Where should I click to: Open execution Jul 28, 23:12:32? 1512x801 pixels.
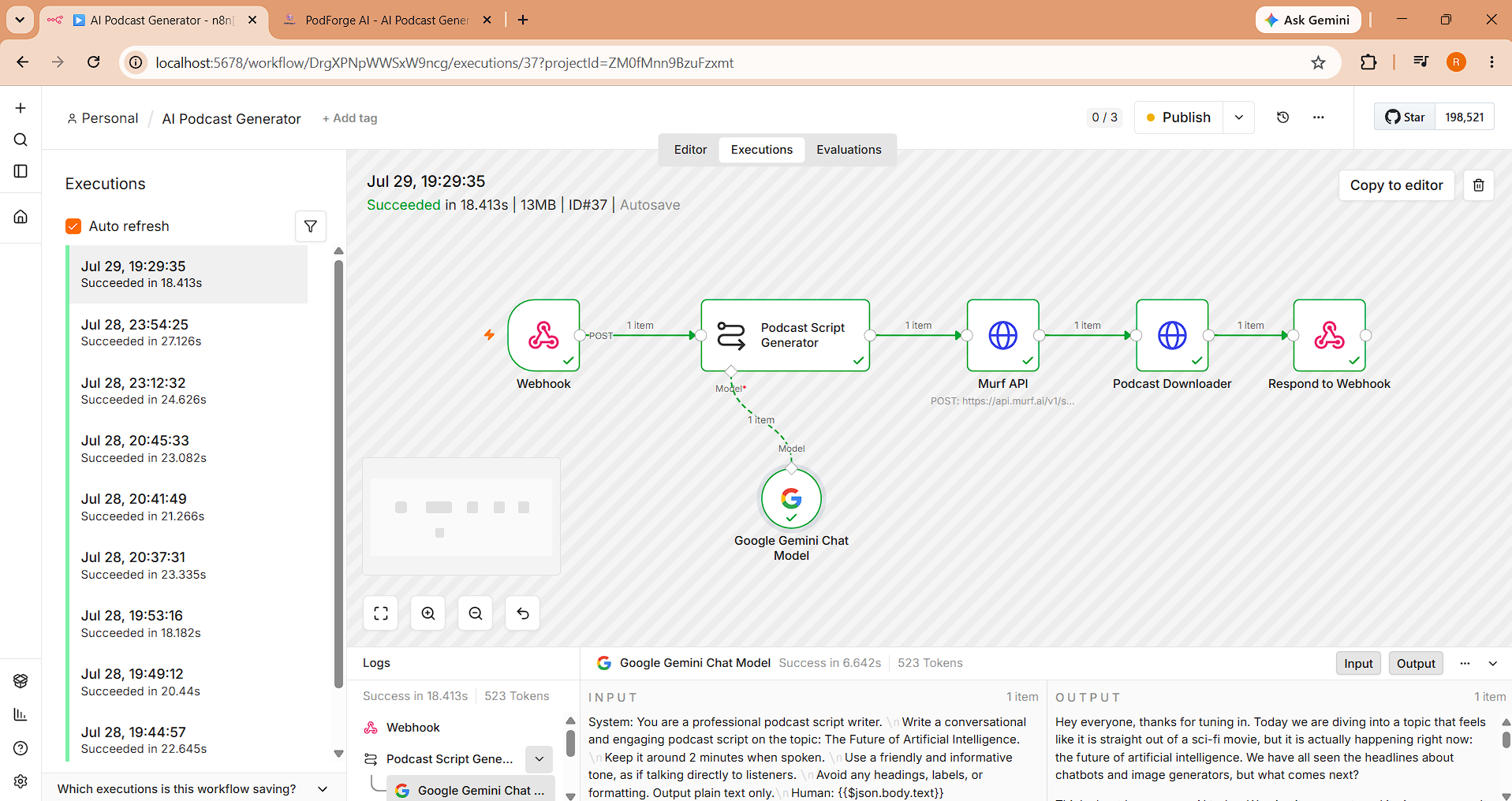click(x=188, y=391)
